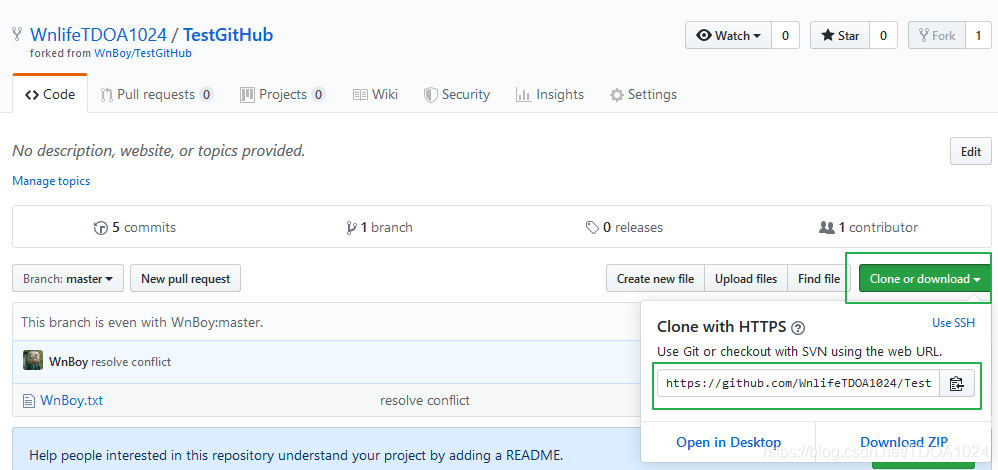Open the Settings tab
The image size is (998, 470).
tap(643, 94)
